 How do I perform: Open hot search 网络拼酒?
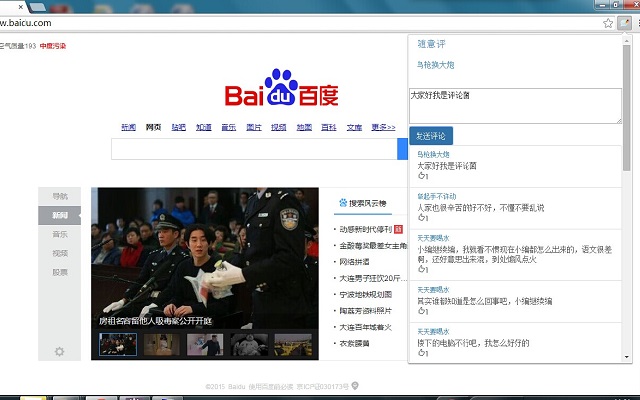tap(354, 262)
